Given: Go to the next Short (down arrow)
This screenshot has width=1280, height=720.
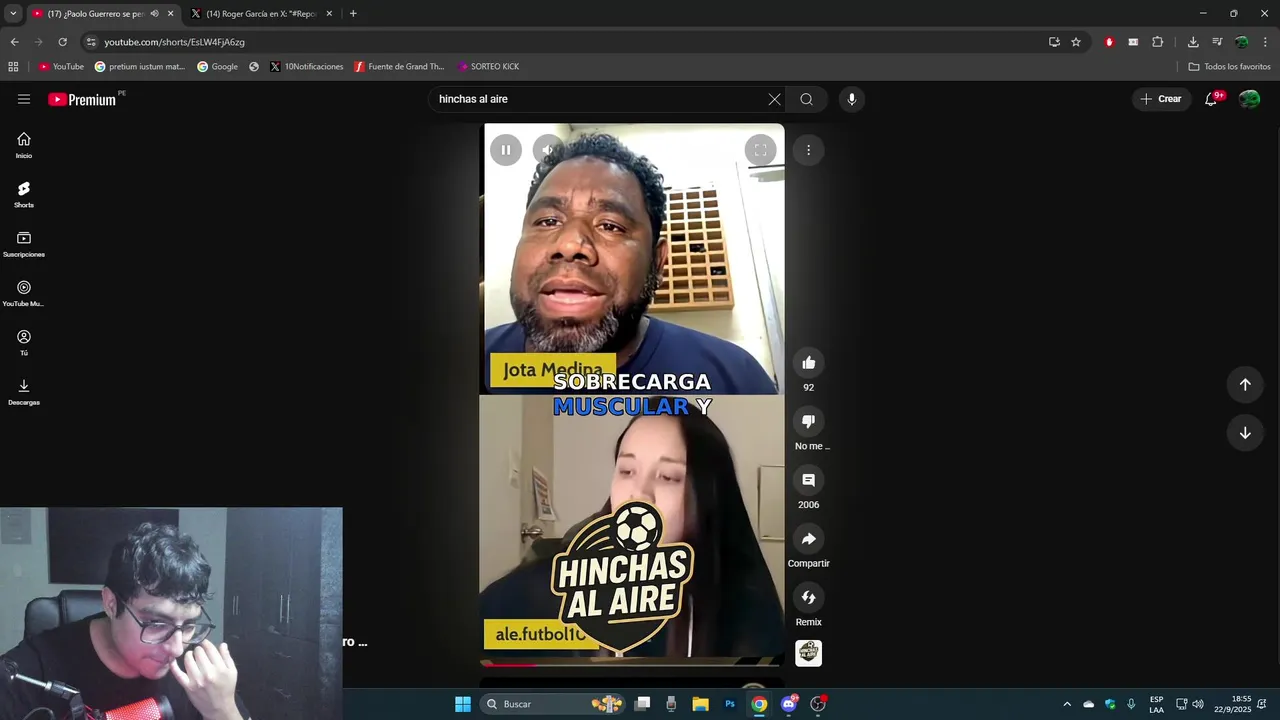Looking at the screenshot, I should (x=1245, y=433).
